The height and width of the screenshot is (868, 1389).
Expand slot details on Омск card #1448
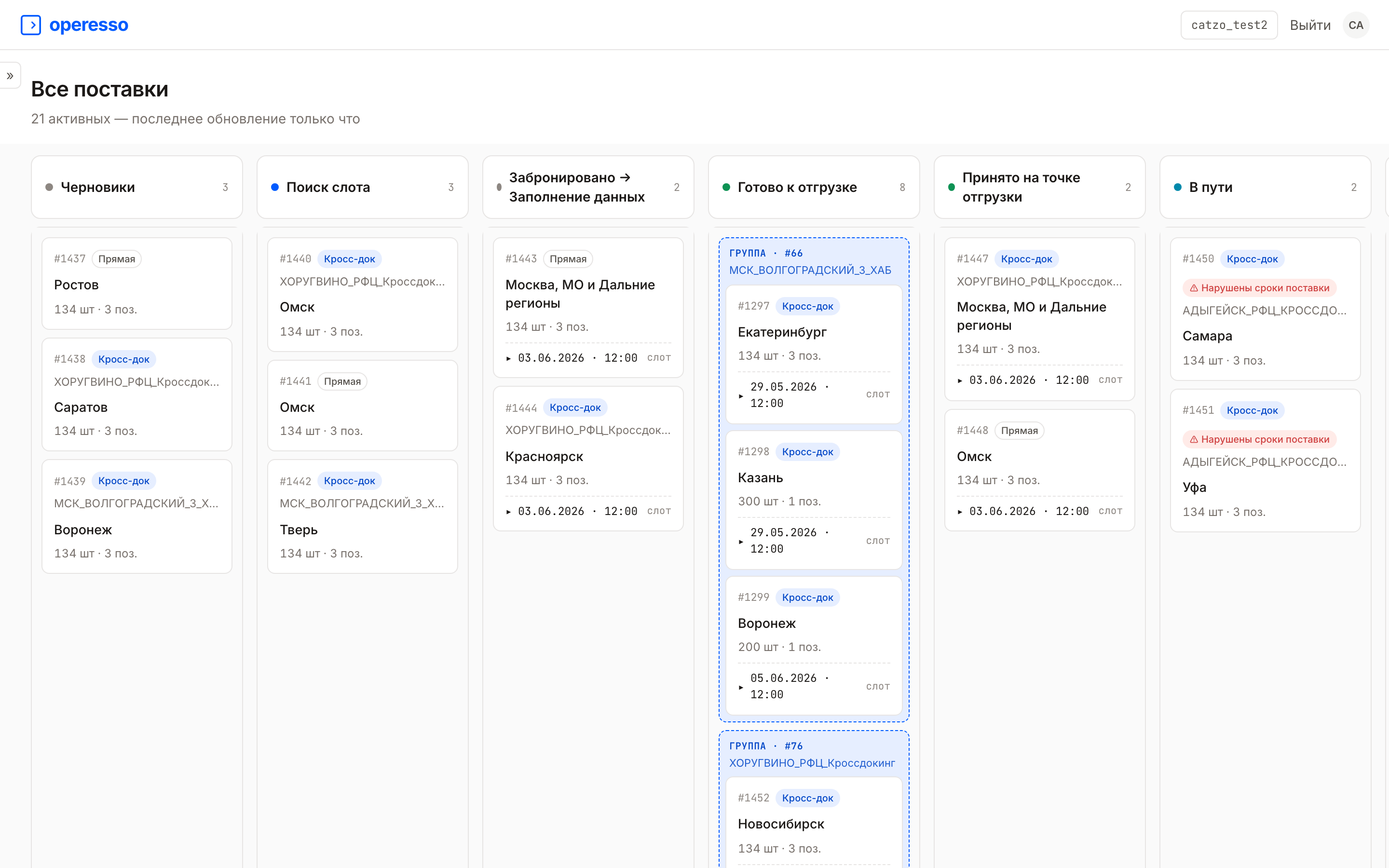coord(960,512)
